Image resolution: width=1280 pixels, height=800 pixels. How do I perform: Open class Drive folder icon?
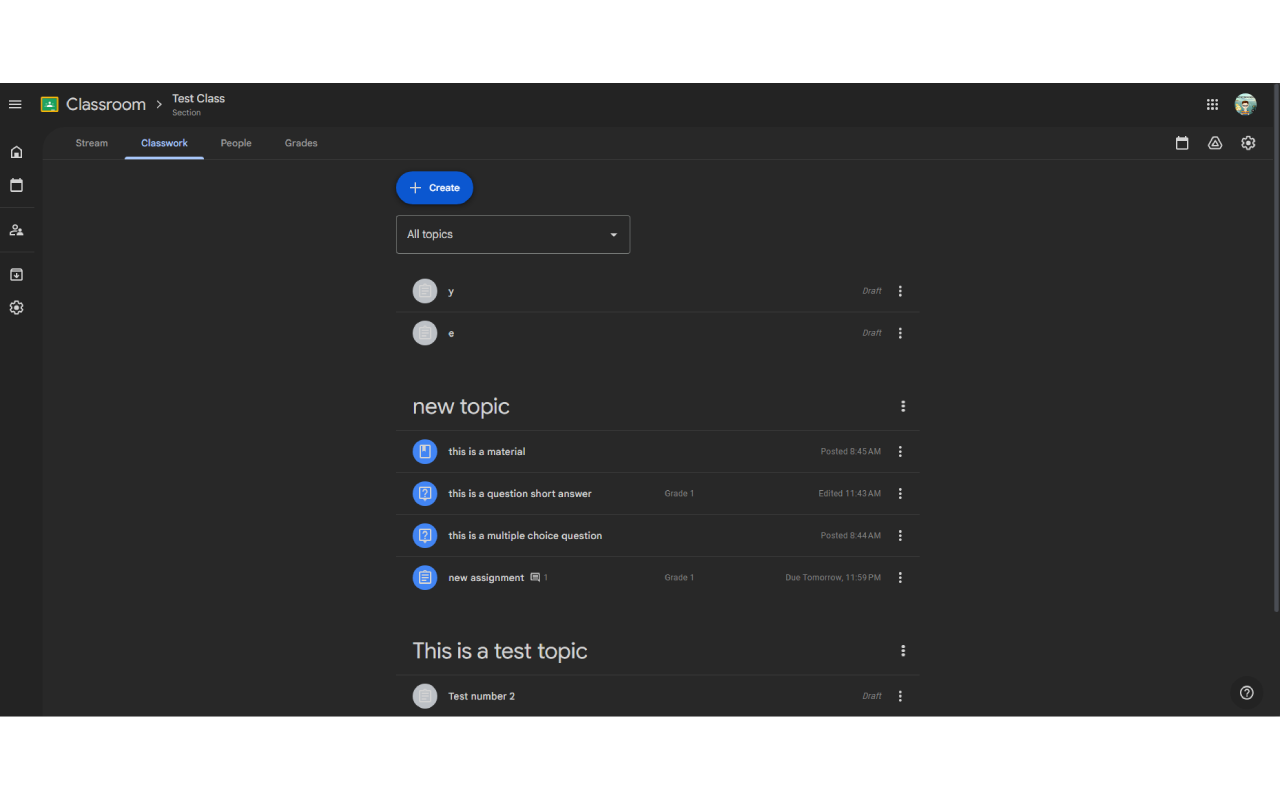[x=1215, y=143]
